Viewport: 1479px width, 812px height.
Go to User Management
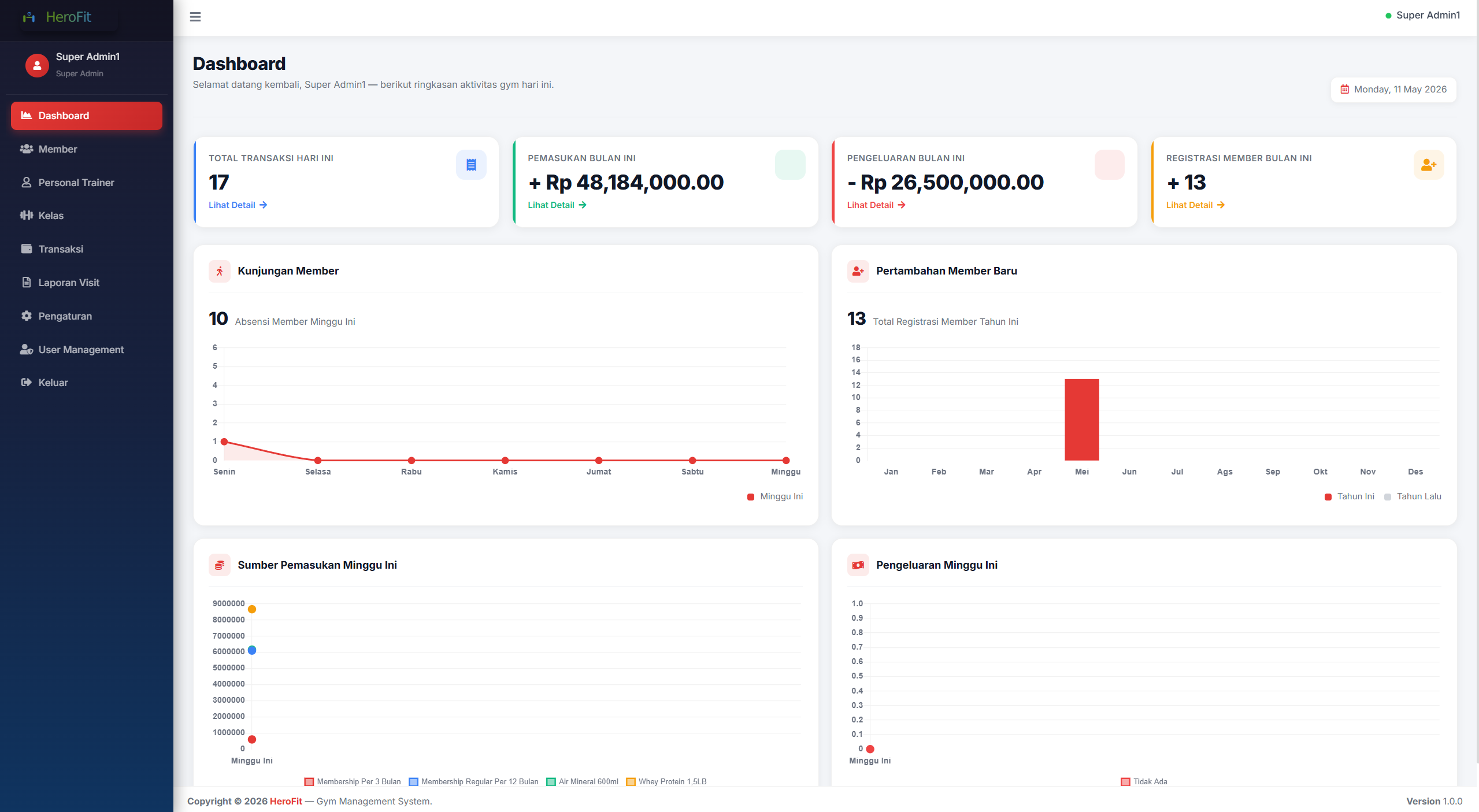pyautogui.click(x=87, y=350)
